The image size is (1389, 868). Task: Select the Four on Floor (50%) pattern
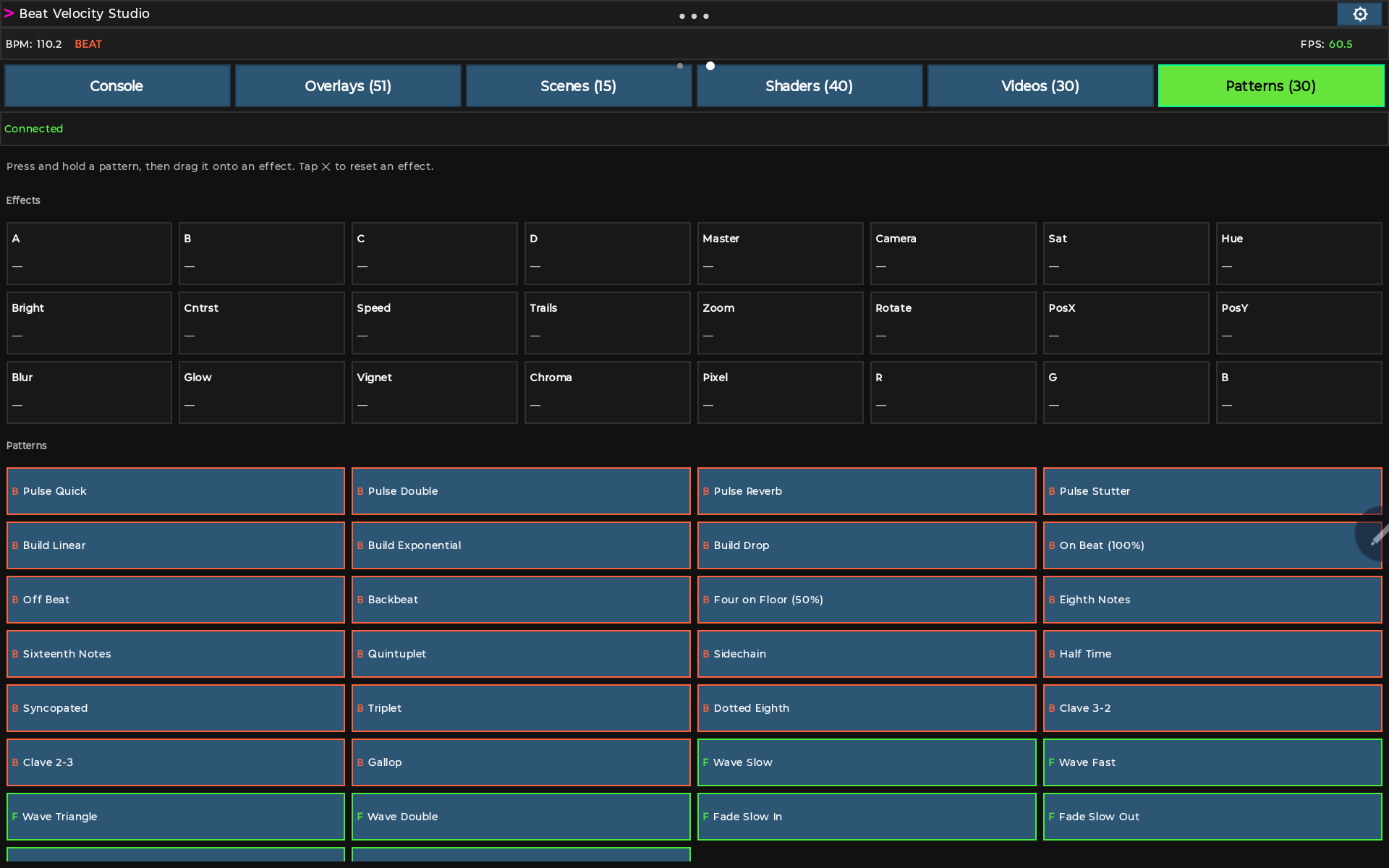[867, 600]
